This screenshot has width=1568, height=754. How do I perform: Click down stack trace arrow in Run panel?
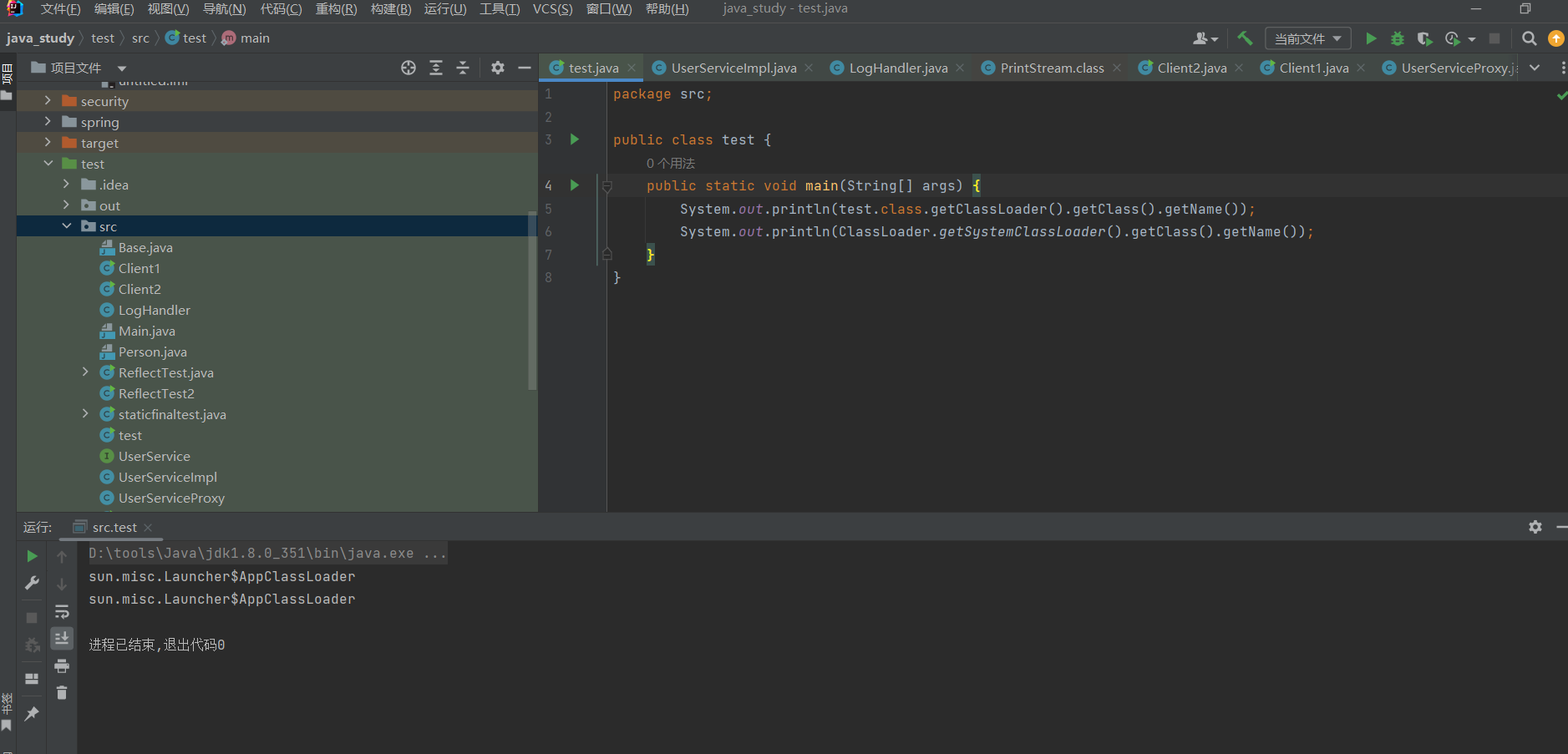pyautogui.click(x=62, y=584)
